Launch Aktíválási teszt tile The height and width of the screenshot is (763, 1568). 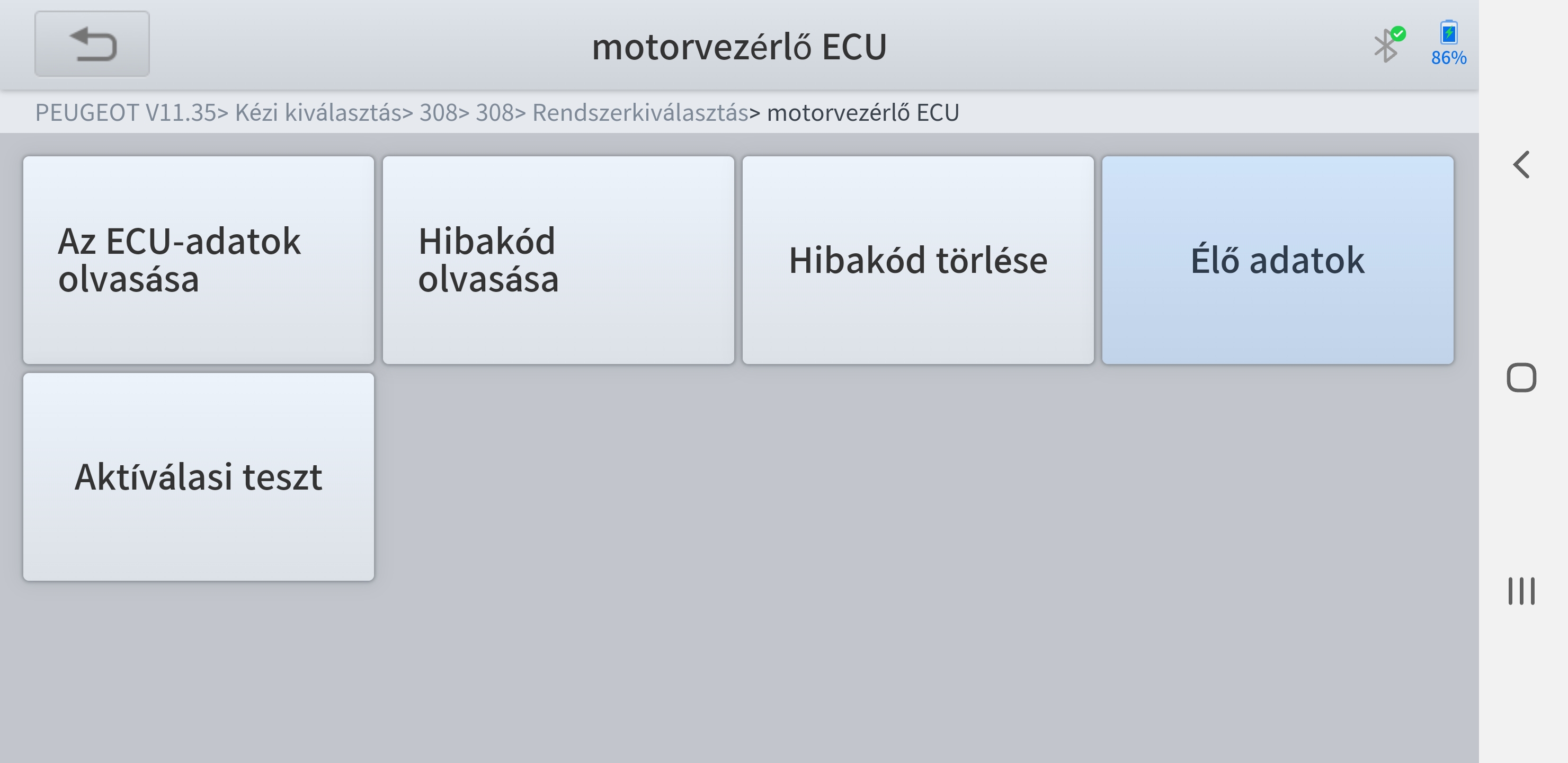[x=199, y=477]
